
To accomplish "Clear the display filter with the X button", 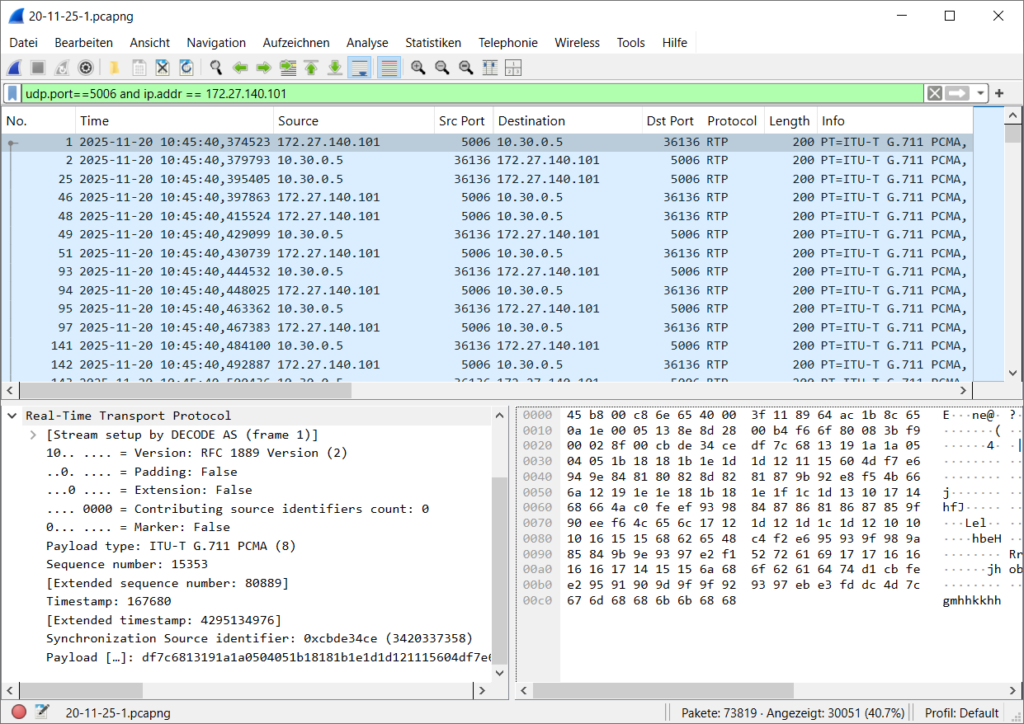I will (x=934, y=93).
